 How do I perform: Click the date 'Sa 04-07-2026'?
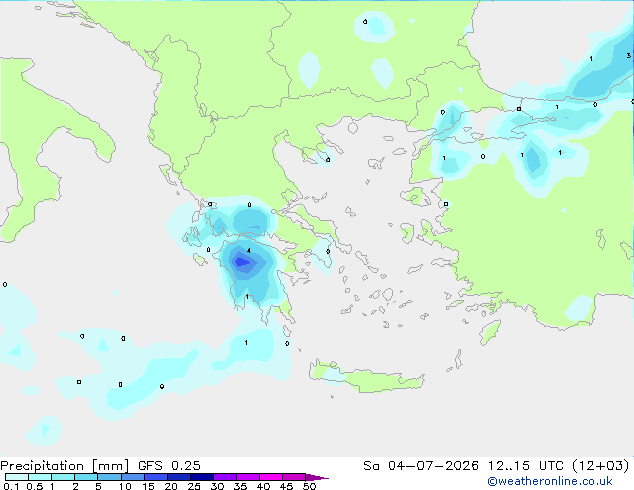point(421,466)
